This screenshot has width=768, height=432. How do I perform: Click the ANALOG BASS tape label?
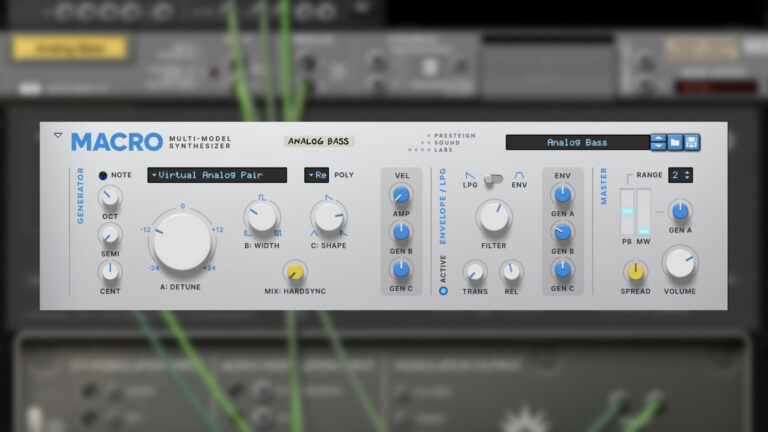coord(319,141)
